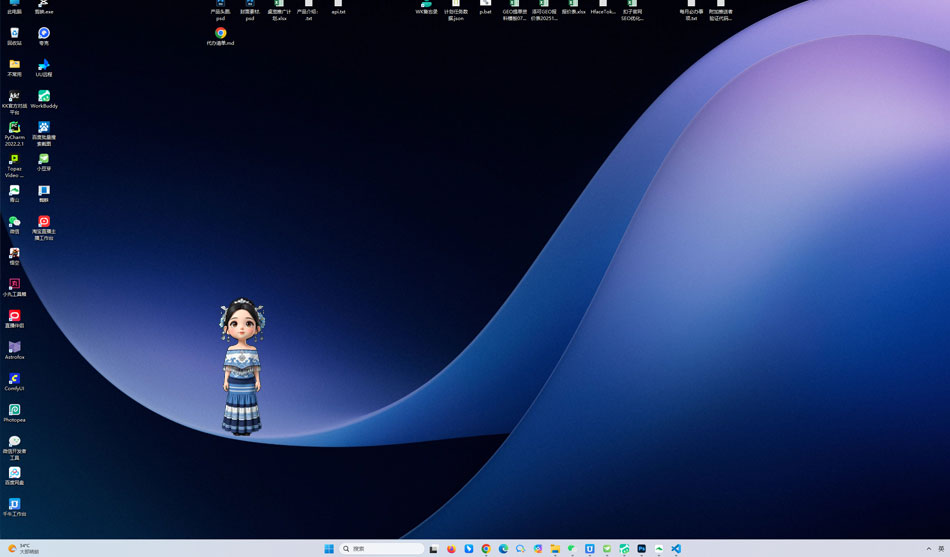Viewport: 950px width, 557px height.
Task: Select the p.bat file
Action: coord(485,7)
